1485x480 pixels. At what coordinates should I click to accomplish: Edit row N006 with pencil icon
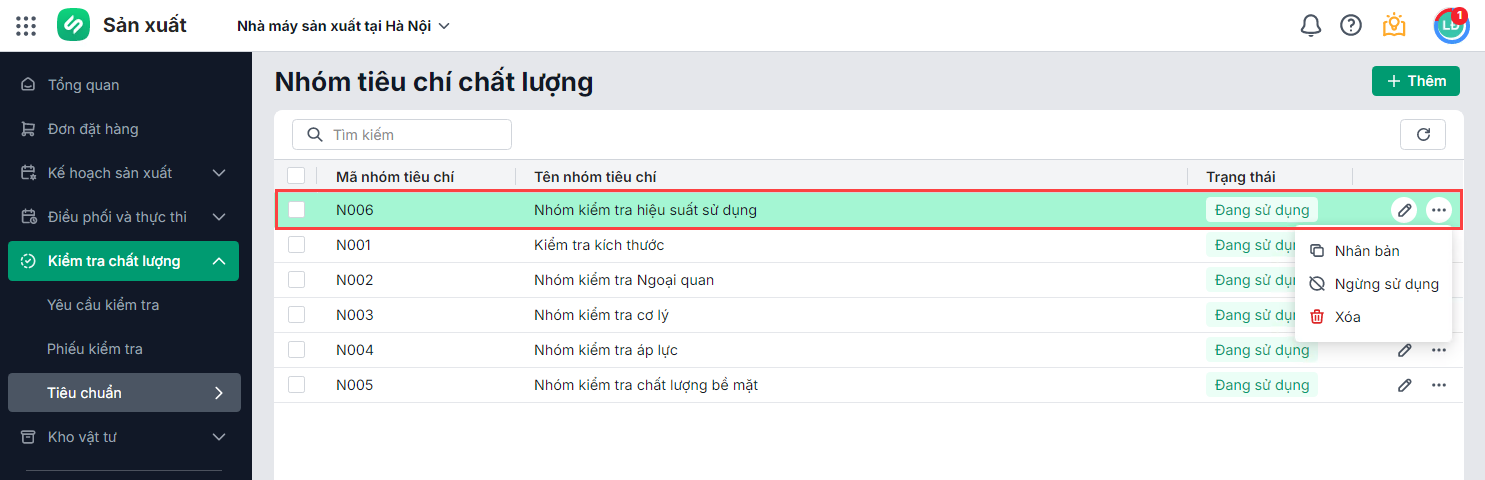[1404, 210]
